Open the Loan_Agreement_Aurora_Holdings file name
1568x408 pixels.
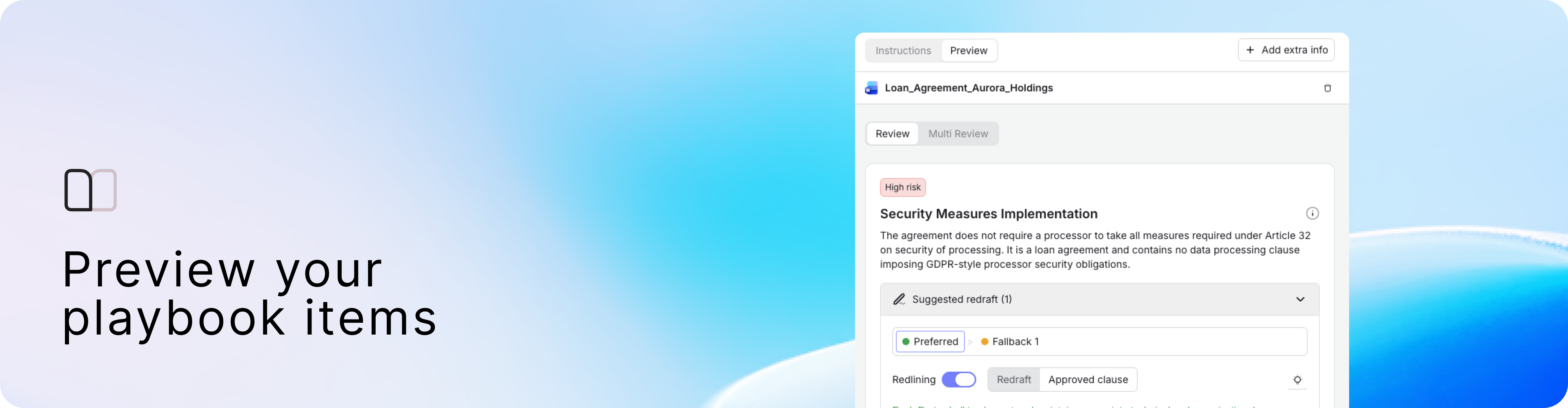click(x=969, y=88)
